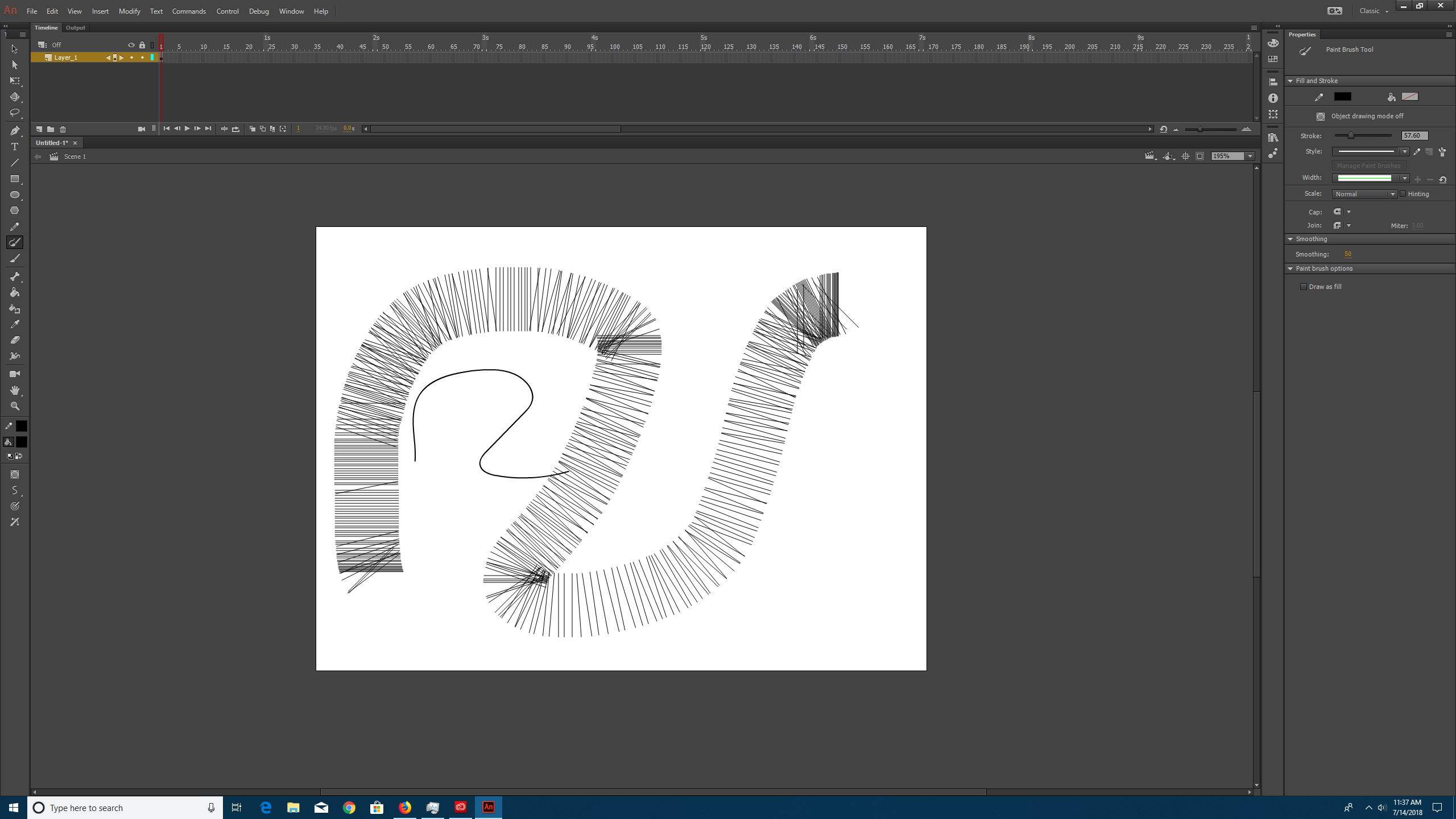Image resolution: width=1456 pixels, height=819 pixels.
Task: Select the Selection arrow tool
Action: click(15, 49)
